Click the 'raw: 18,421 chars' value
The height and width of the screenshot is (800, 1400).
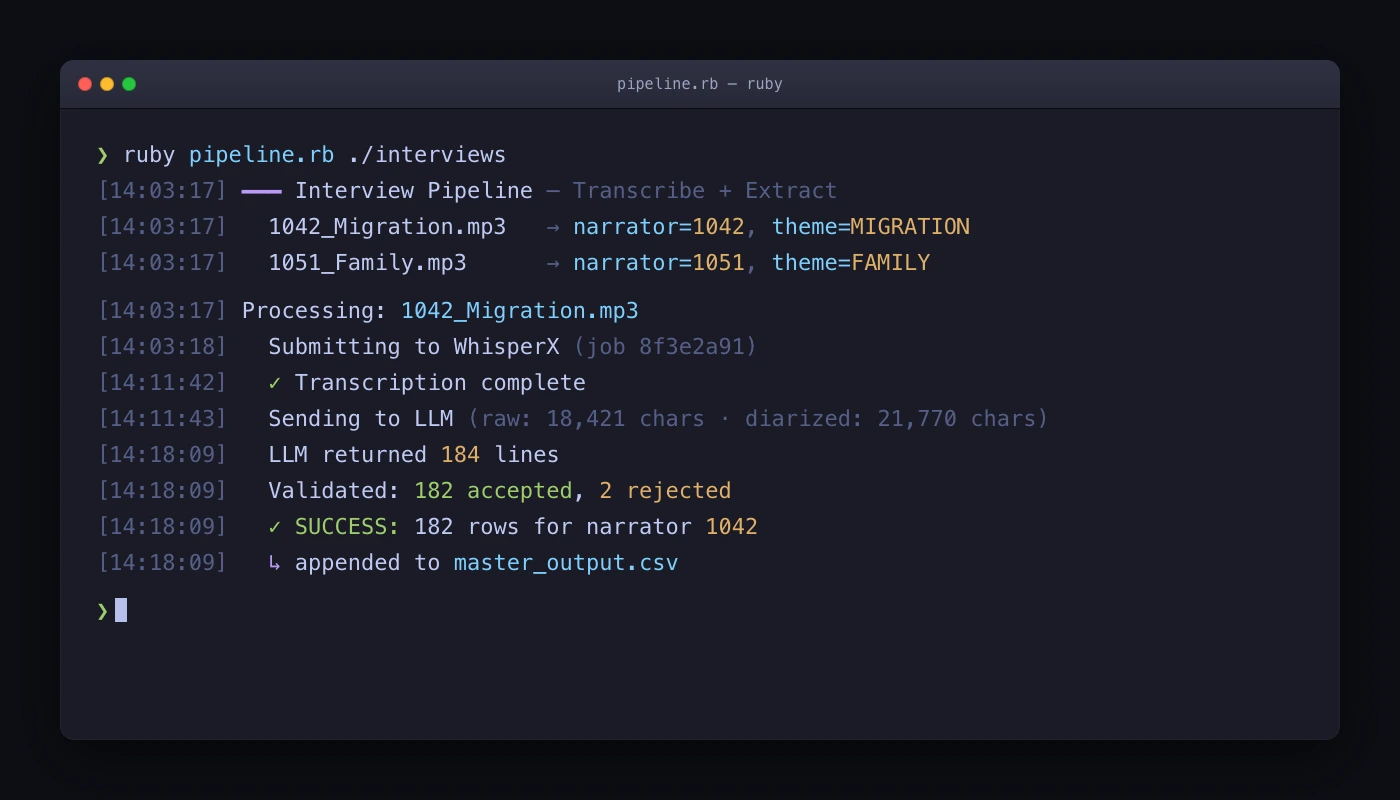click(593, 419)
